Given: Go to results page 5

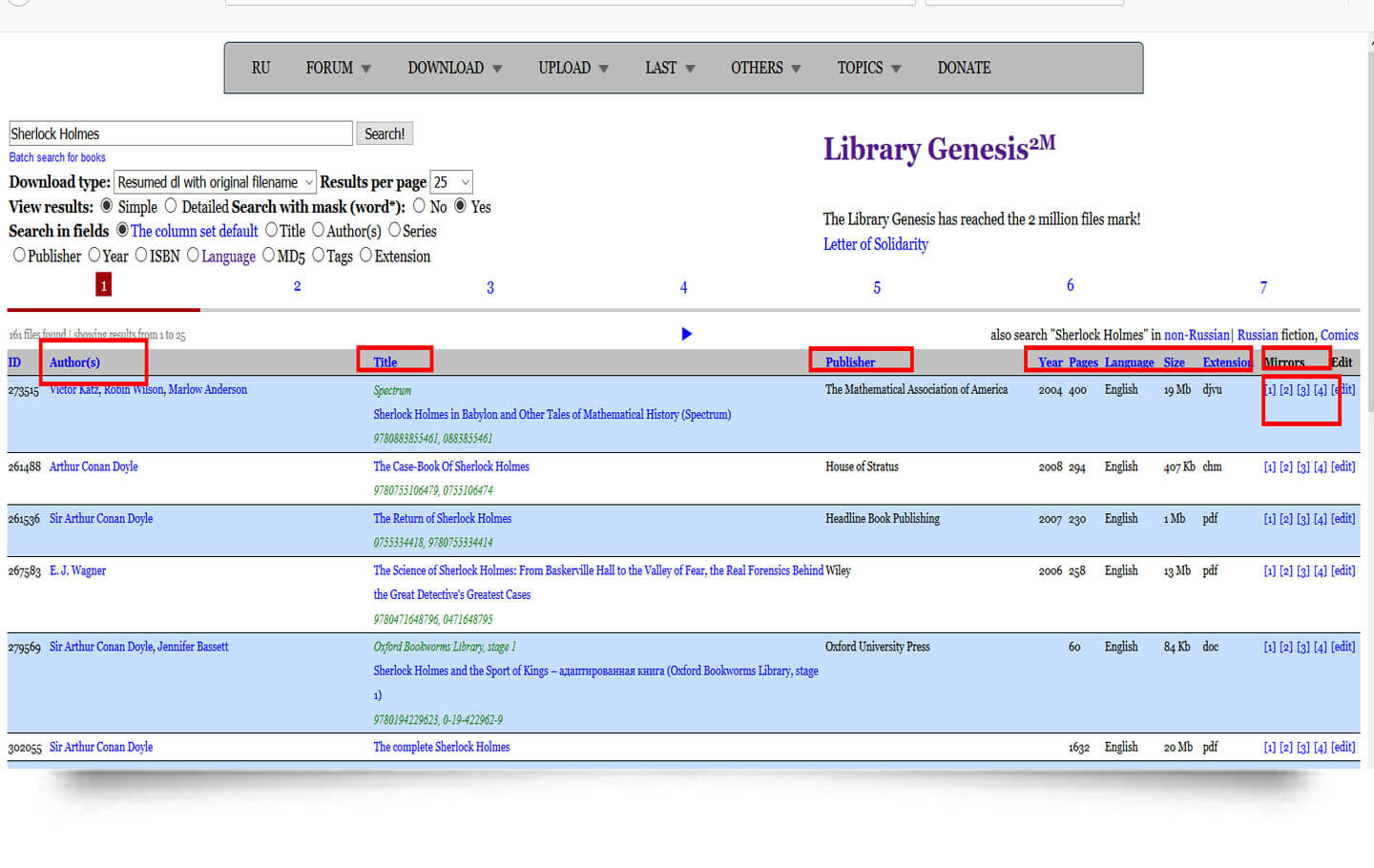Looking at the screenshot, I should pyautogui.click(x=877, y=287).
